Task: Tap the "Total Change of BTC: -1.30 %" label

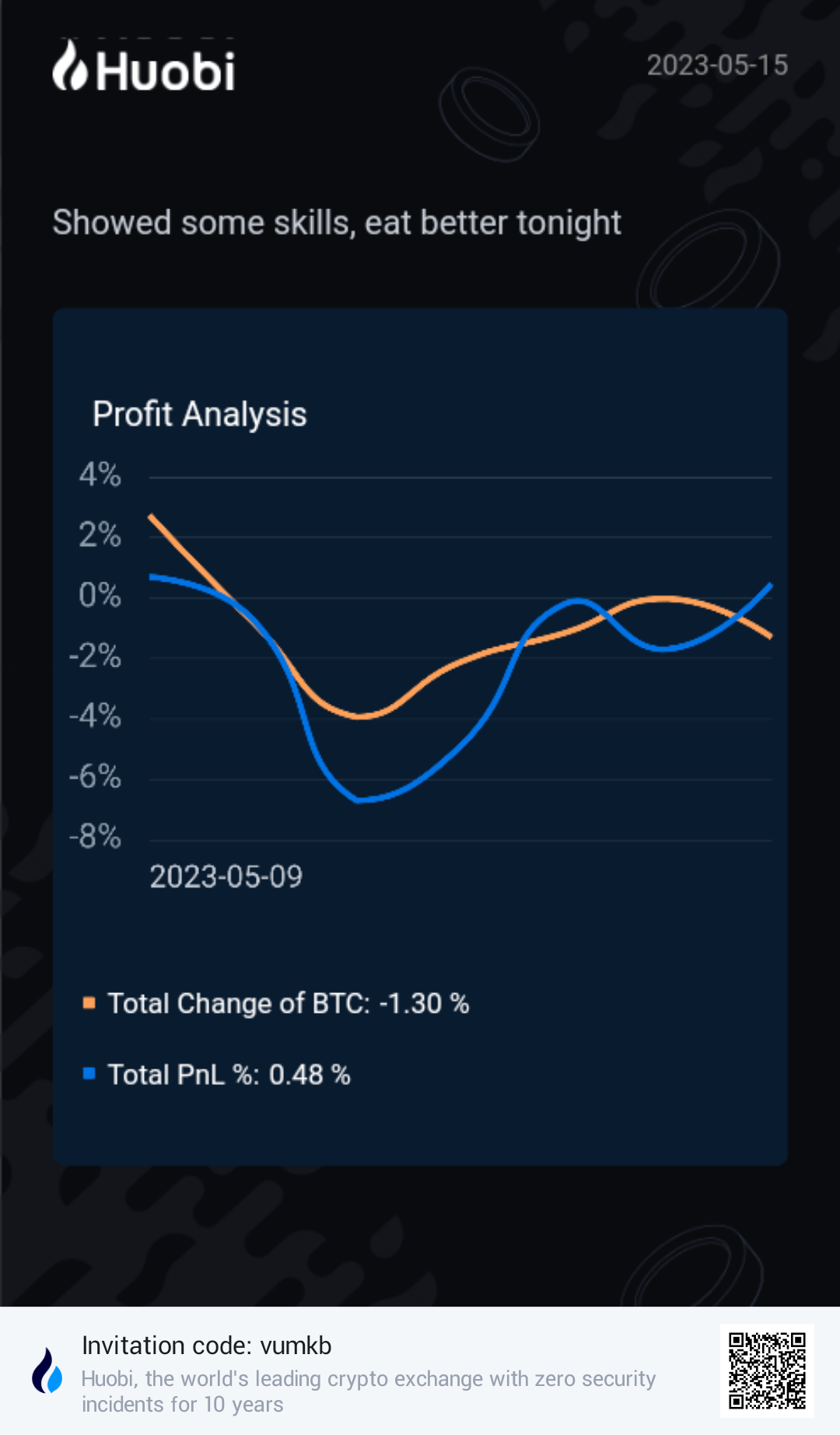Action: 288,1003
